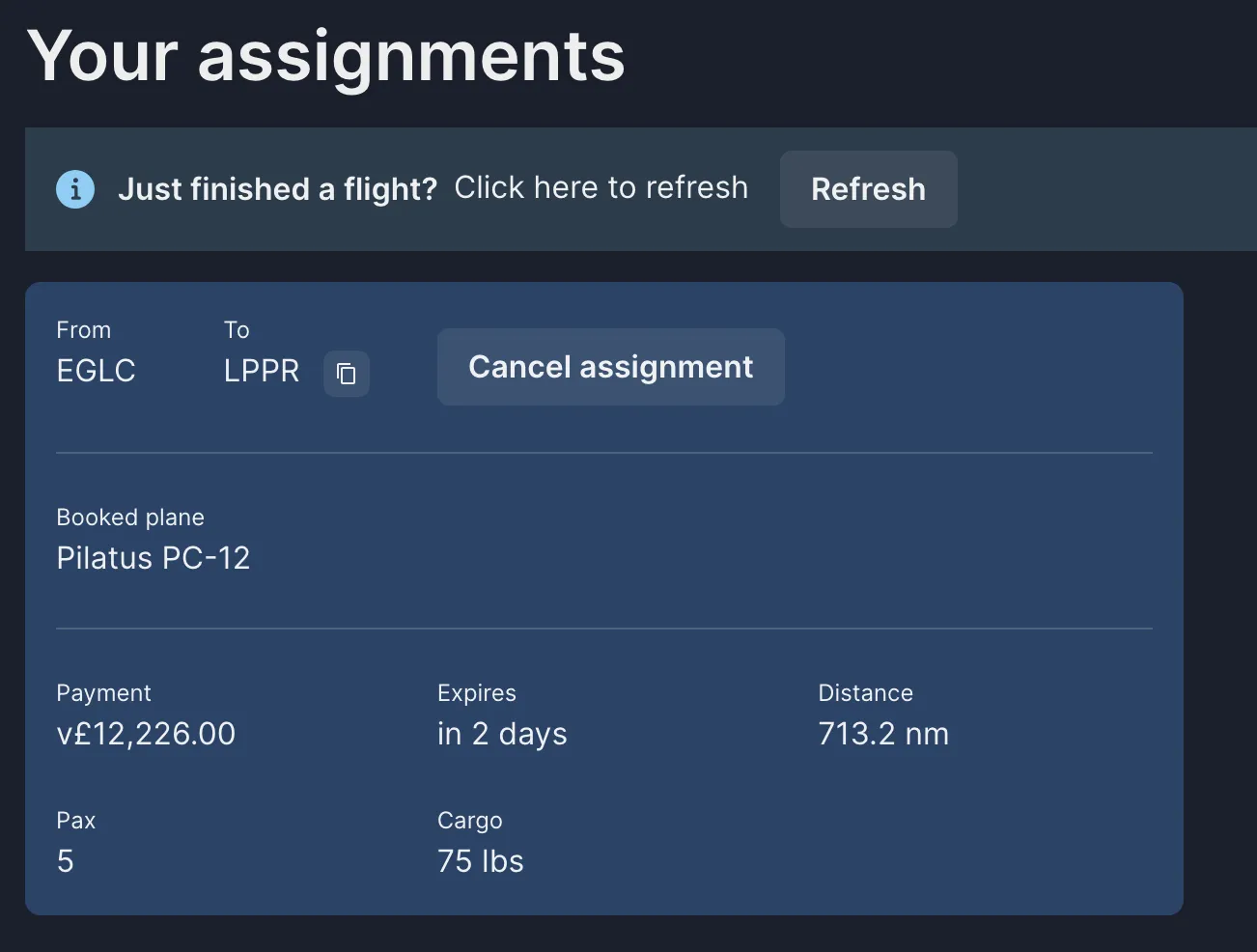The image size is (1257, 952).
Task: Click the payment amount v£12,226.00
Action: (x=146, y=734)
